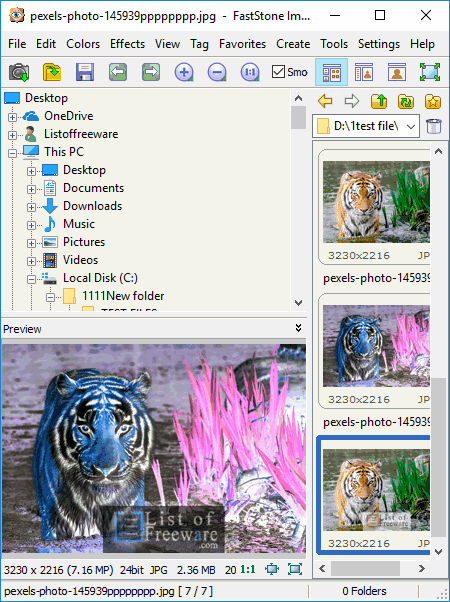Select the thumbnail browser view layout icon
Viewport: 450px width, 602px height.
pyautogui.click(x=331, y=72)
